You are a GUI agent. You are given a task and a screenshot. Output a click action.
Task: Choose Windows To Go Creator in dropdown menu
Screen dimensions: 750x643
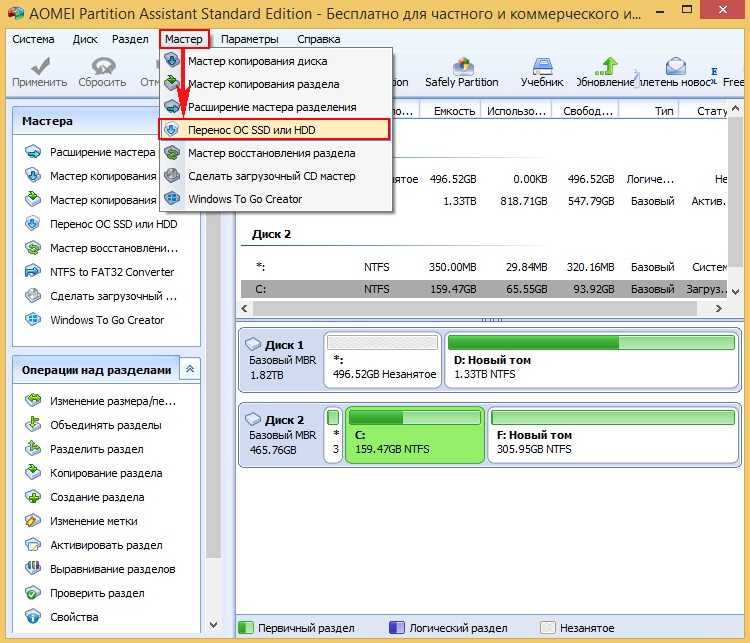(245, 199)
